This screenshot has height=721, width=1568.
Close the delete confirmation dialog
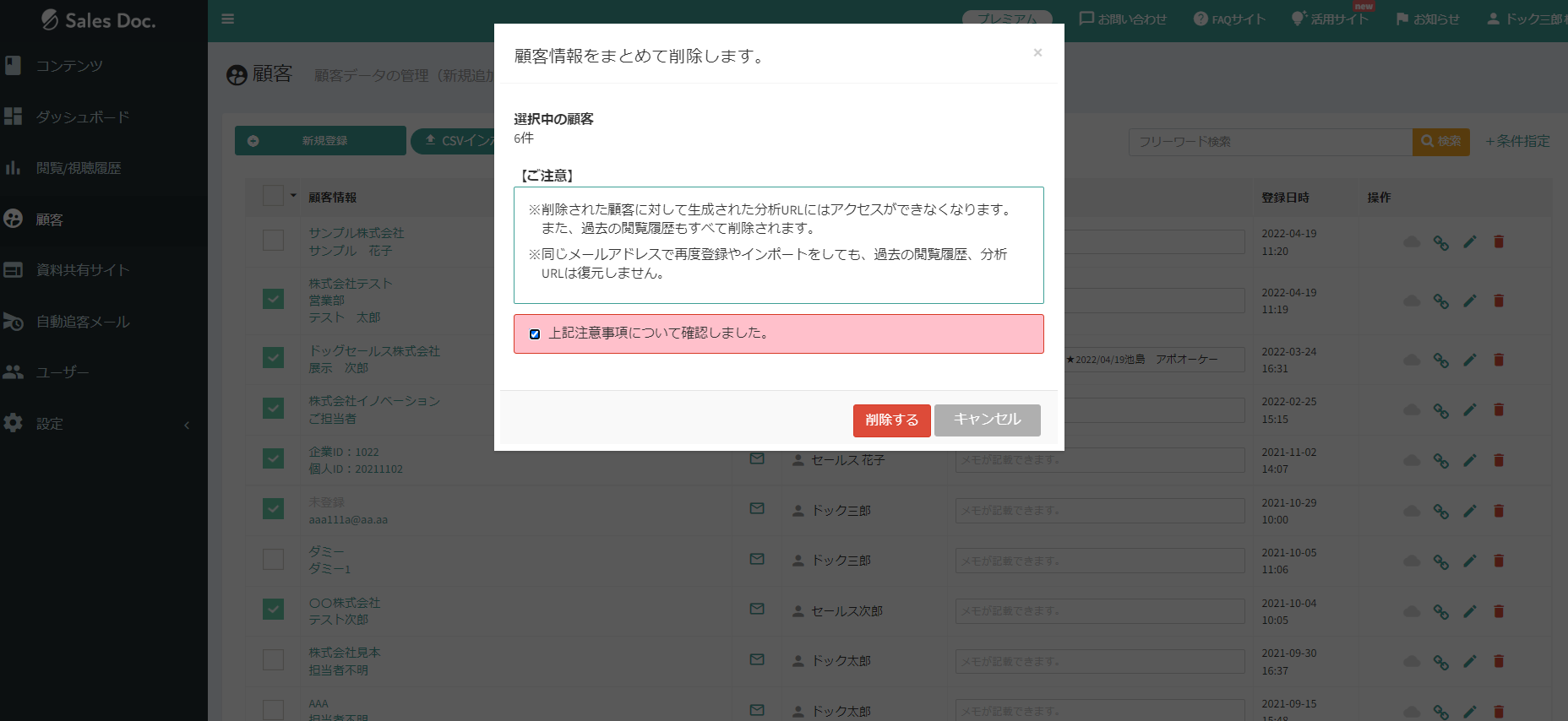tap(1037, 53)
